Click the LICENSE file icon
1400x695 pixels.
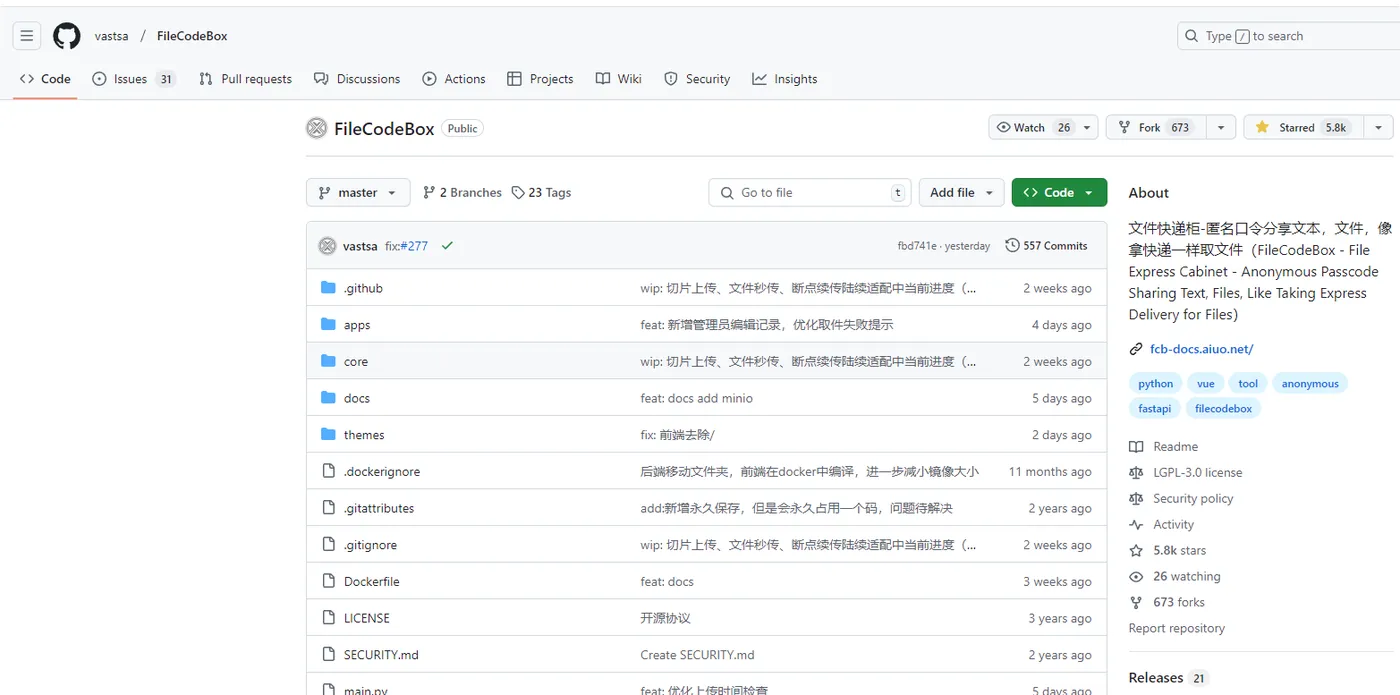tap(328, 618)
